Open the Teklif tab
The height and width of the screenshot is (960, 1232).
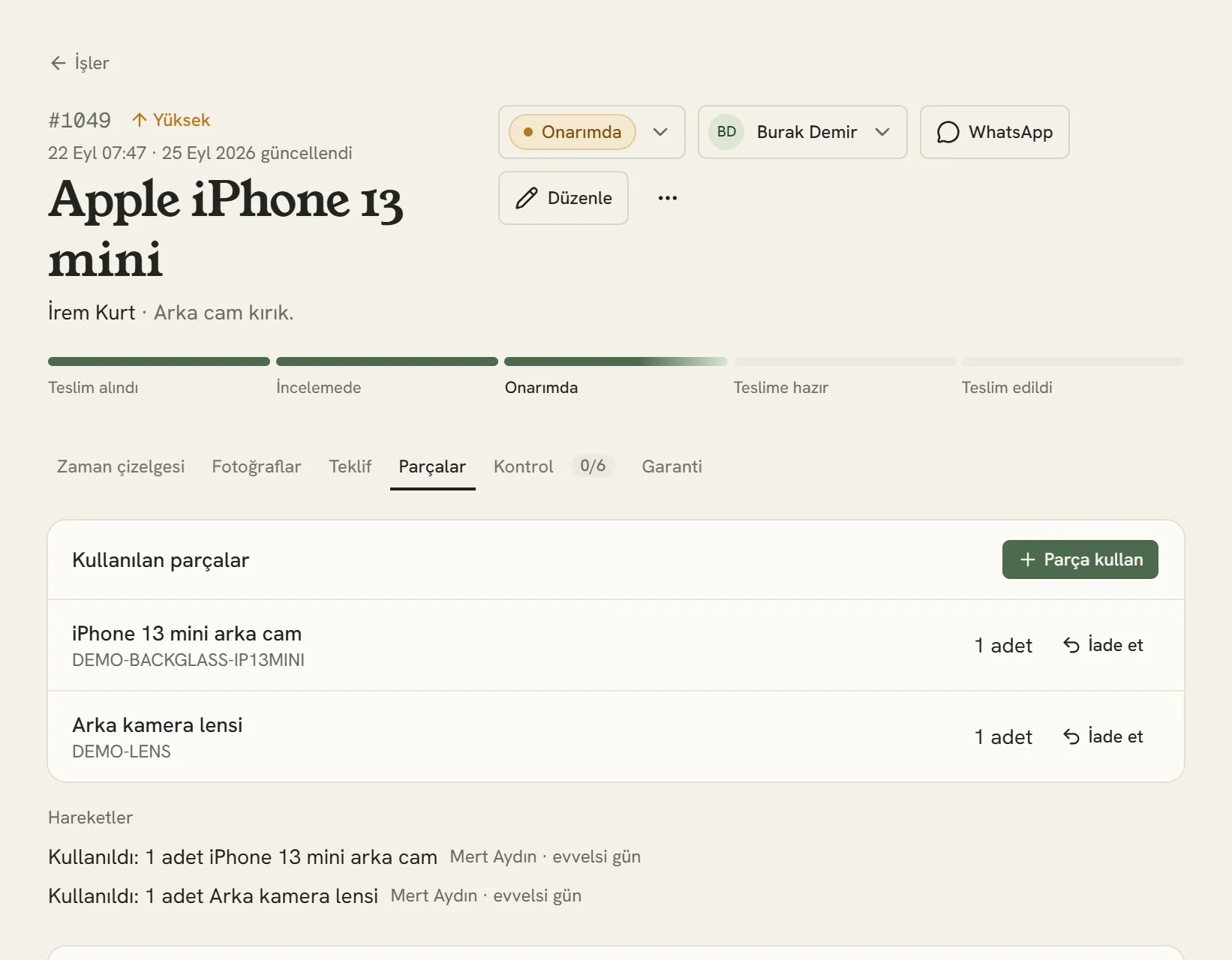(350, 466)
